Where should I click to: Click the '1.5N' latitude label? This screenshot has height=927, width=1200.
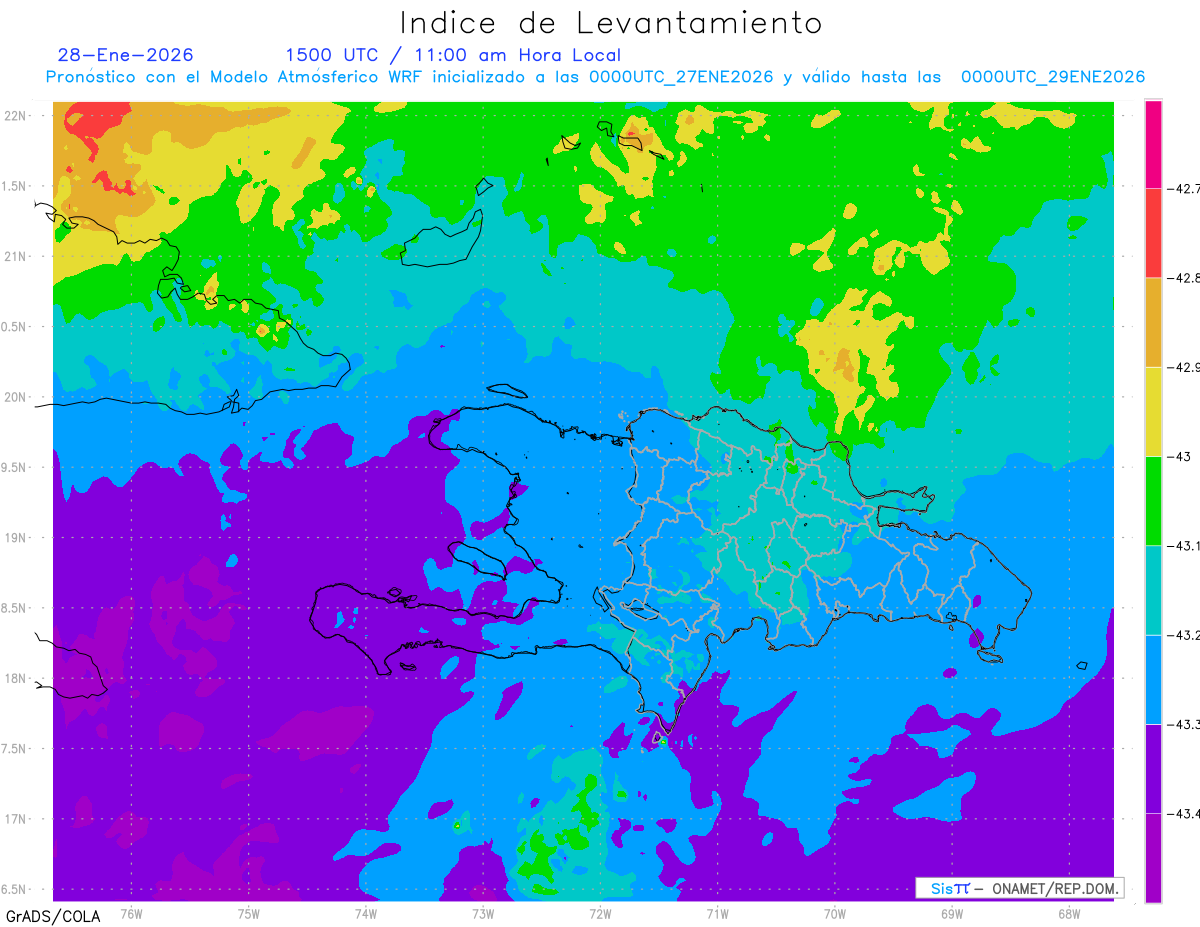coord(15,186)
